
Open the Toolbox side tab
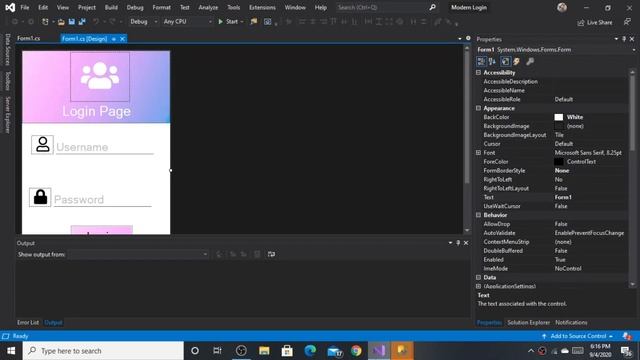7,81
